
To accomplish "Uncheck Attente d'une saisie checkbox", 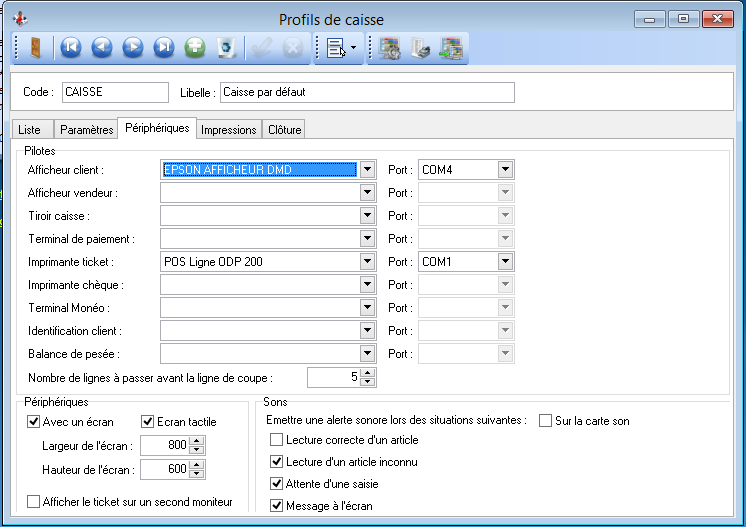I will click(276, 484).
